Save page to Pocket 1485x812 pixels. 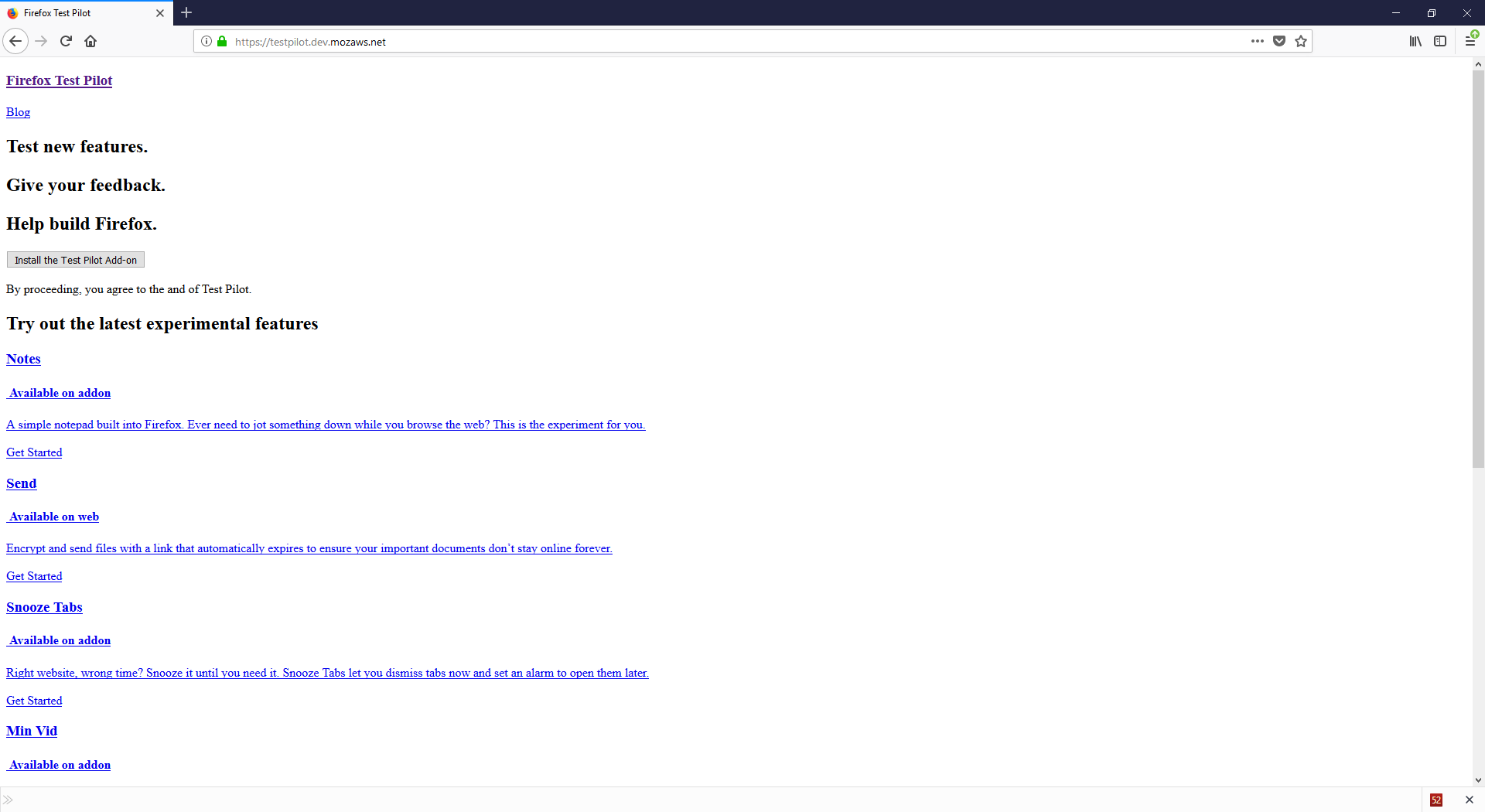pos(1279,41)
